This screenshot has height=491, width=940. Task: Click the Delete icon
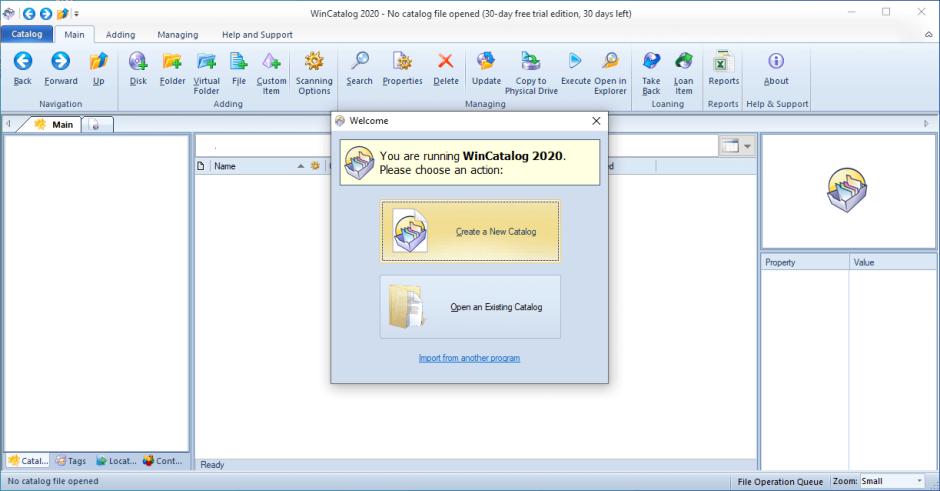445,69
